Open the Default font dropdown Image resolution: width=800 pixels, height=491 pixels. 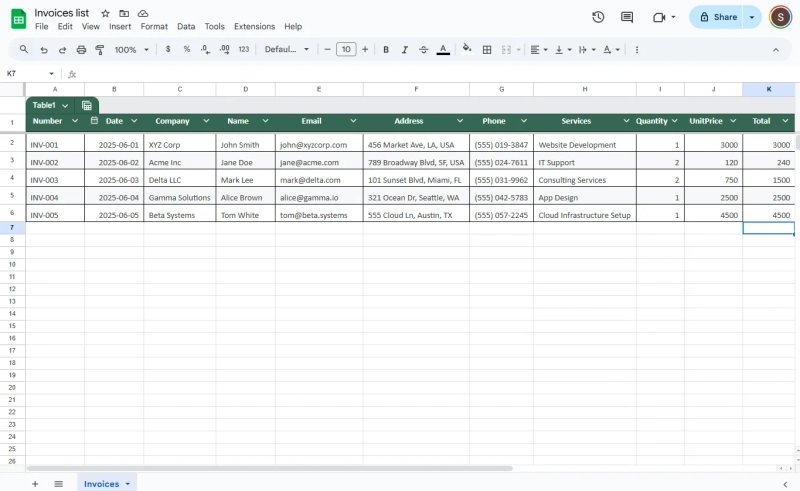point(286,50)
